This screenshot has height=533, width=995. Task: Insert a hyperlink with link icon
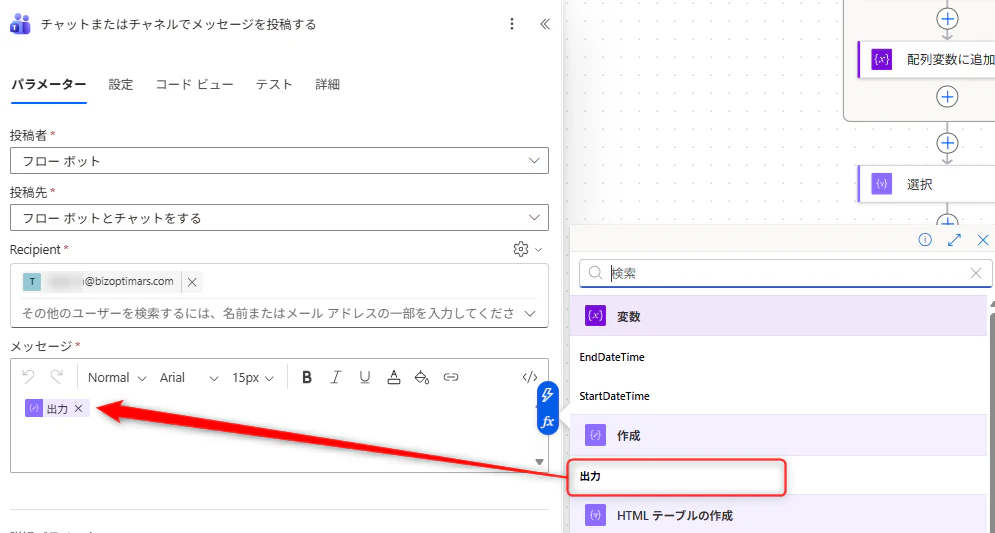tap(451, 378)
